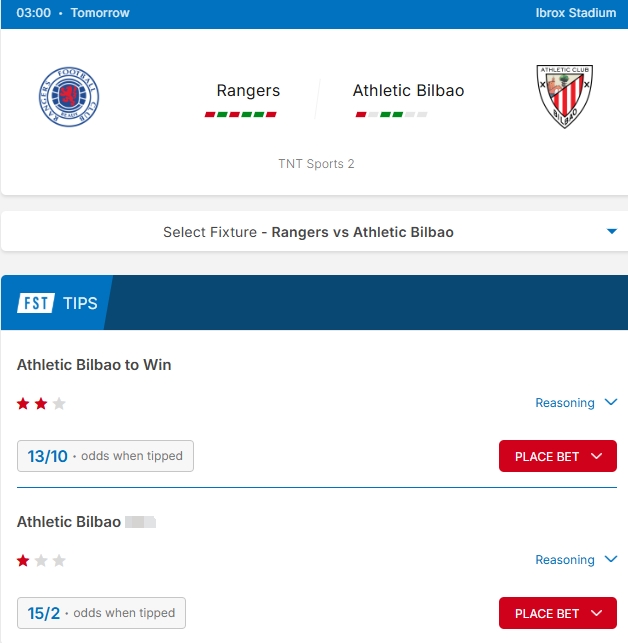Click the Rangers club crest
Image resolution: width=628 pixels, height=643 pixels.
(x=69, y=97)
